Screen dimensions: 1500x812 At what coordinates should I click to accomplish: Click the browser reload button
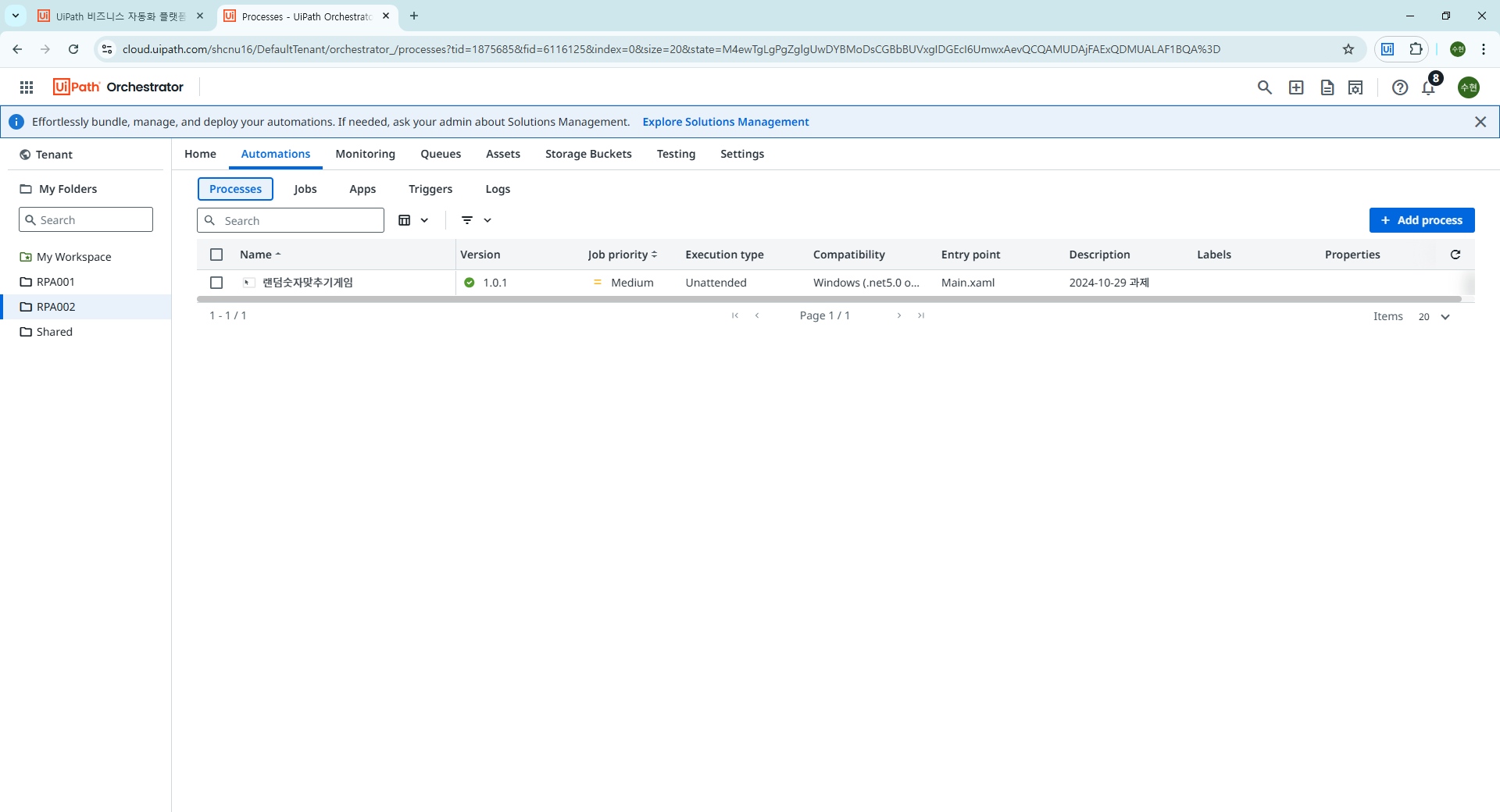[73, 49]
